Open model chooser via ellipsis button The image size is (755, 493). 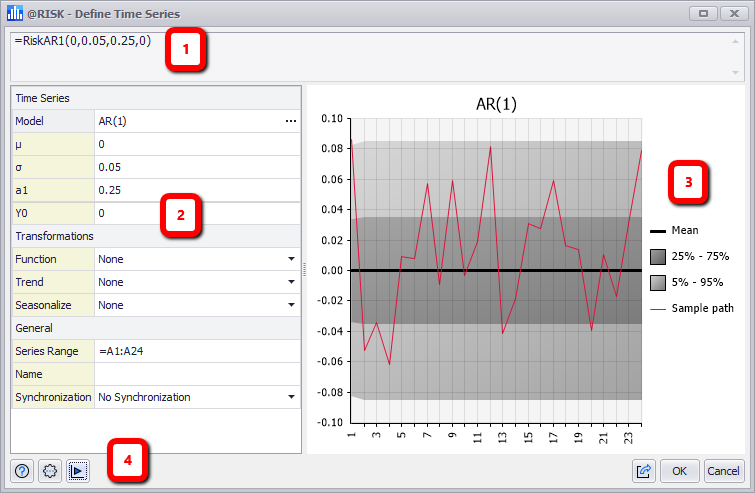291,121
